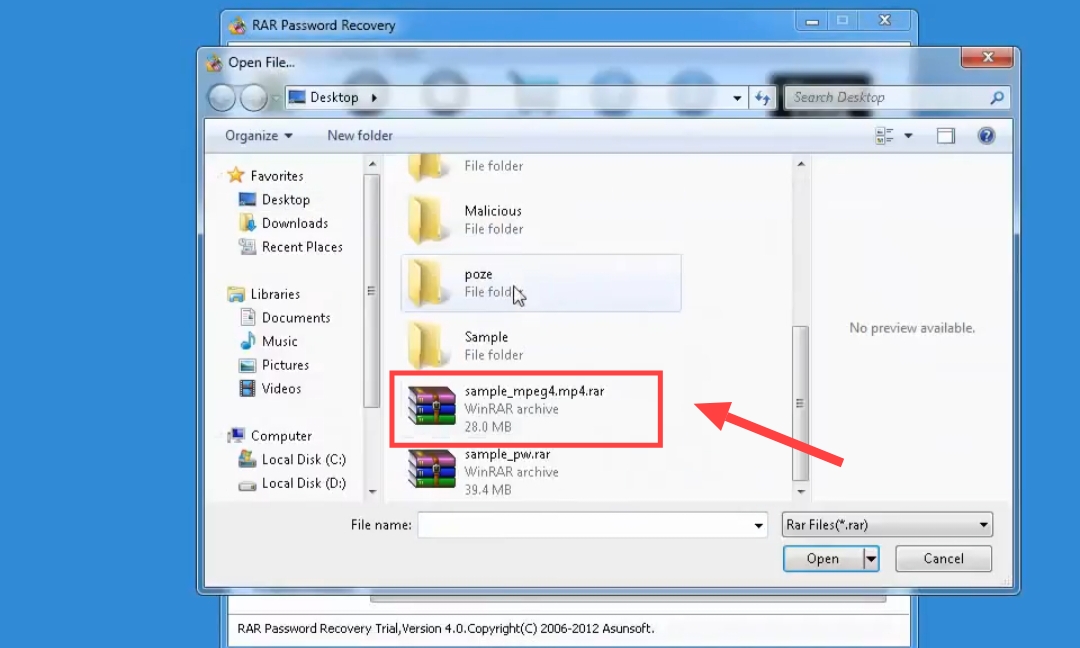This screenshot has width=1080, height=648.
Task: Click the Local Disk (D:) drive icon
Action: pos(247,485)
